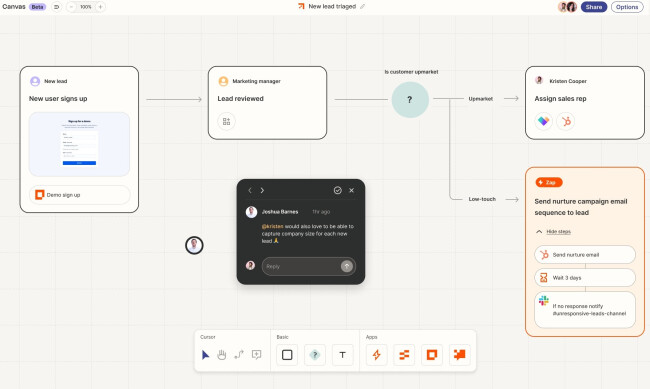The image size is (650, 389).
Task: Add a decision diamond shape
Action: [x=315, y=355]
